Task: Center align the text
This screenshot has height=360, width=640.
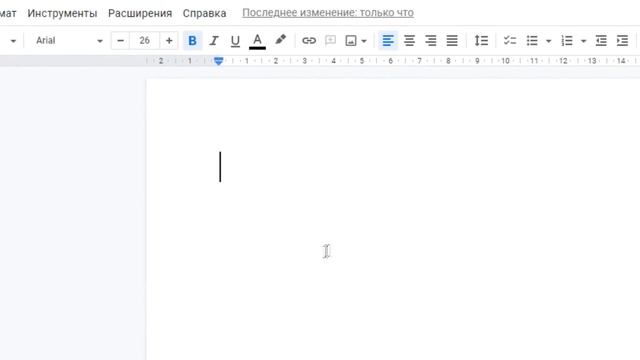Action: pos(409,40)
